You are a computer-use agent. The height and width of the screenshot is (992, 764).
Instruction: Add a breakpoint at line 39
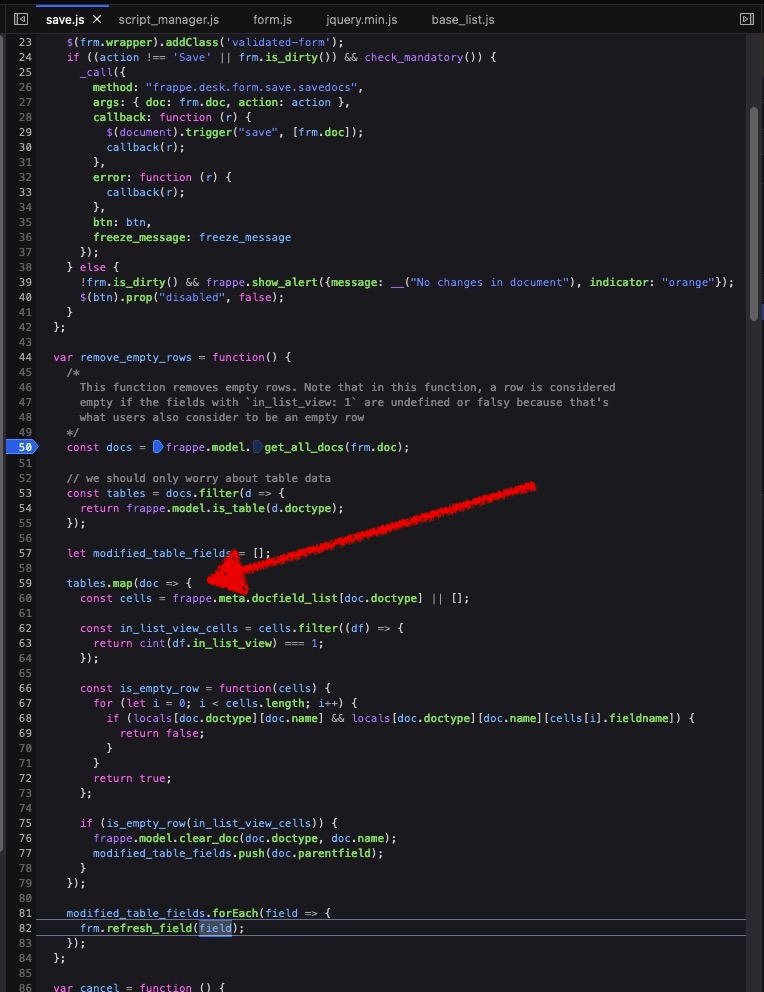(x=25, y=282)
